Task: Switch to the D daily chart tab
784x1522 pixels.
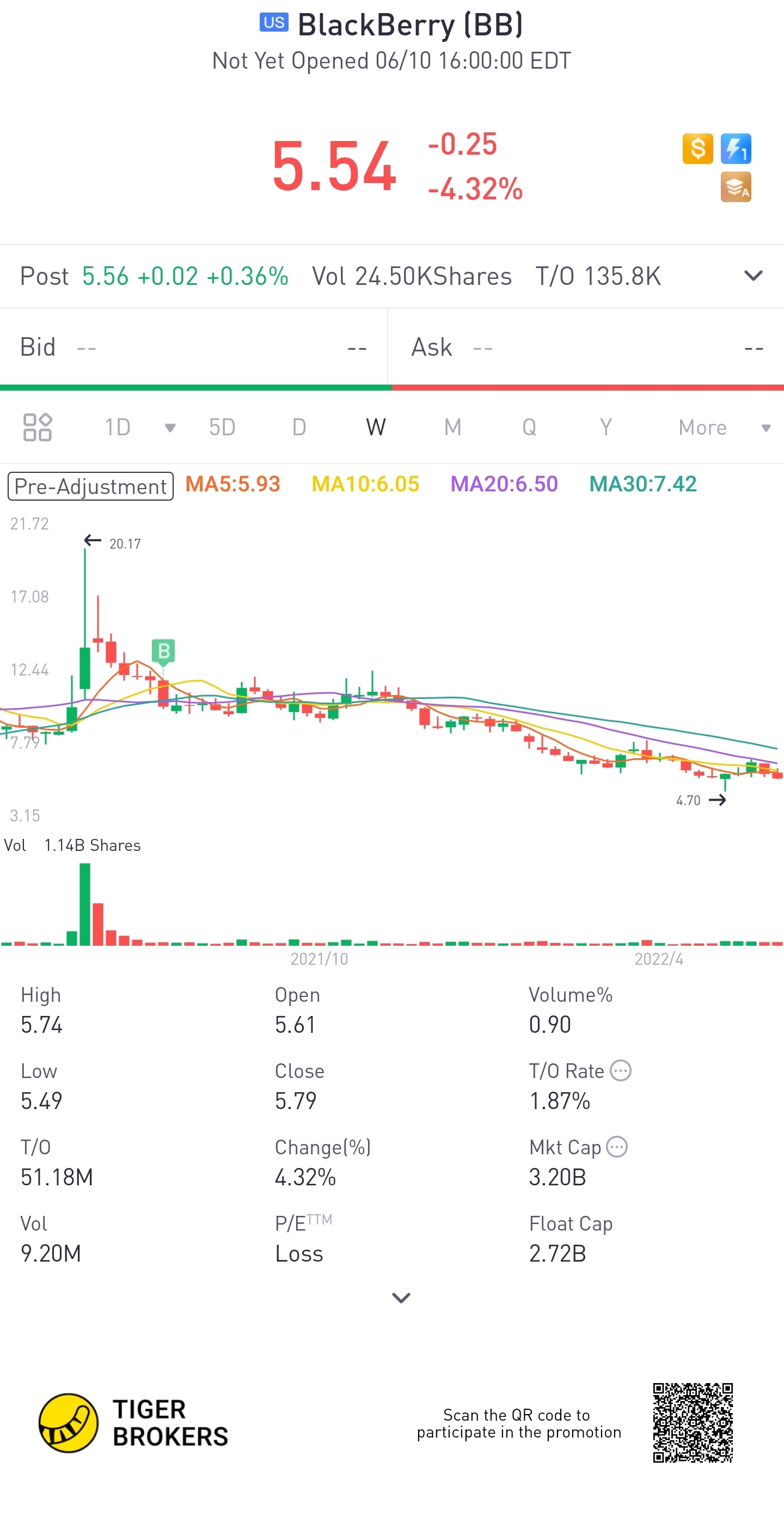Action: pos(299,427)
